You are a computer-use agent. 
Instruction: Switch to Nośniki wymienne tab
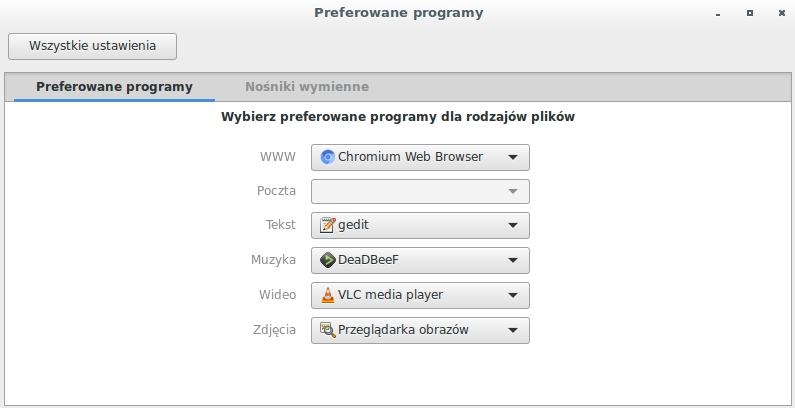tap(307, 87)
